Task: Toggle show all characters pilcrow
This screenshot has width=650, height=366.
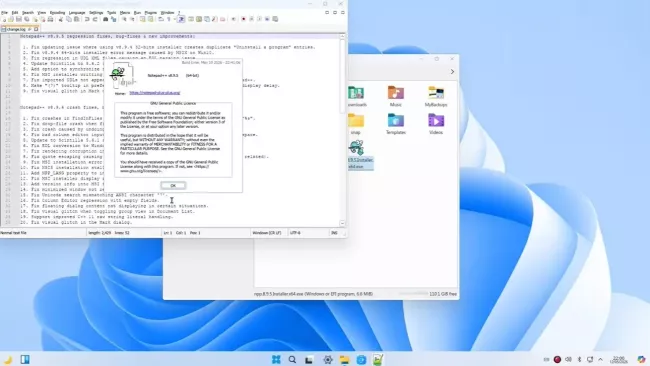Action: pos(169,19)
